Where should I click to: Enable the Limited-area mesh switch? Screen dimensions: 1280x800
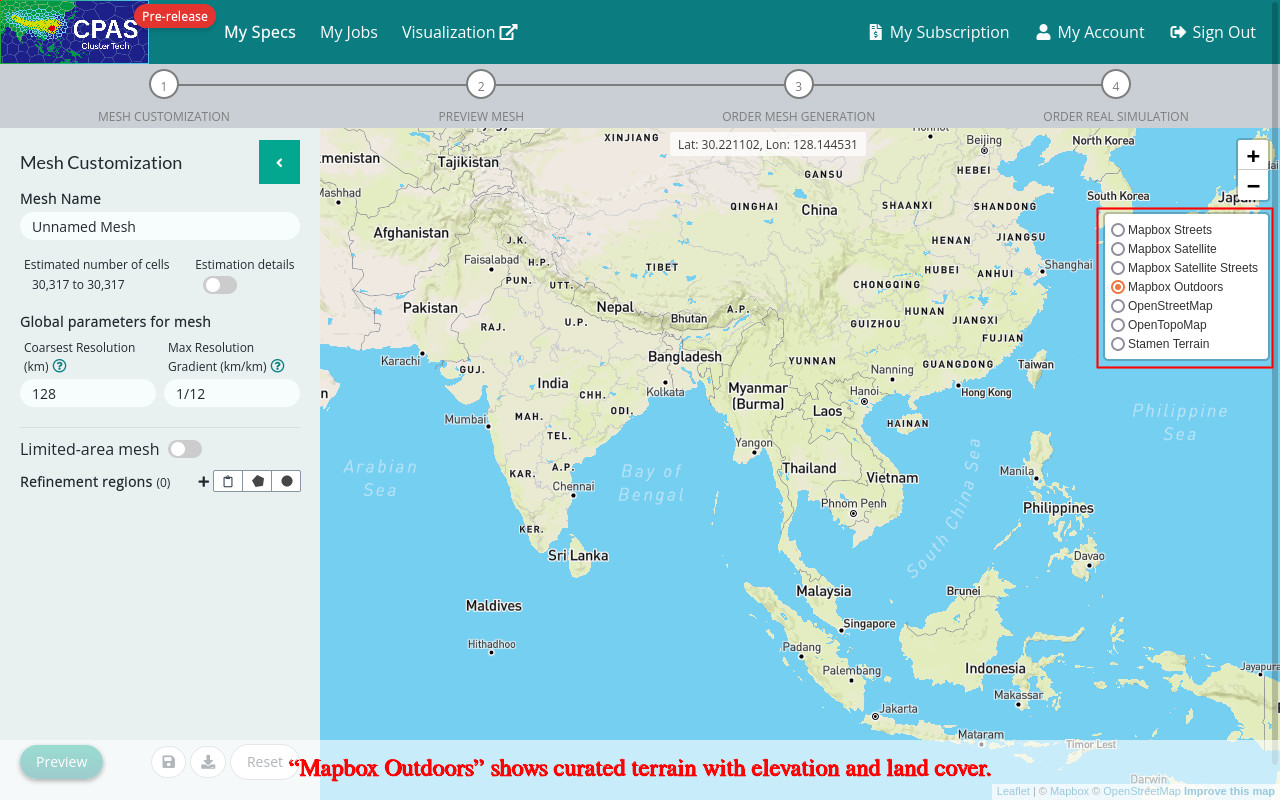185,449
